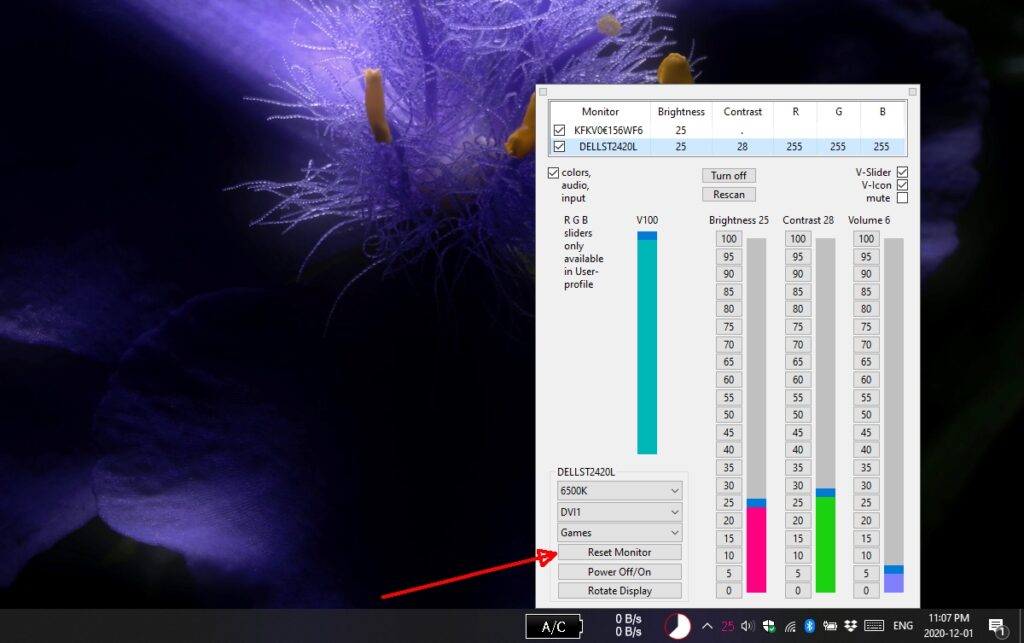Click the Rotate Display button
Screen dimensions: 1024x643
[618, 590]
